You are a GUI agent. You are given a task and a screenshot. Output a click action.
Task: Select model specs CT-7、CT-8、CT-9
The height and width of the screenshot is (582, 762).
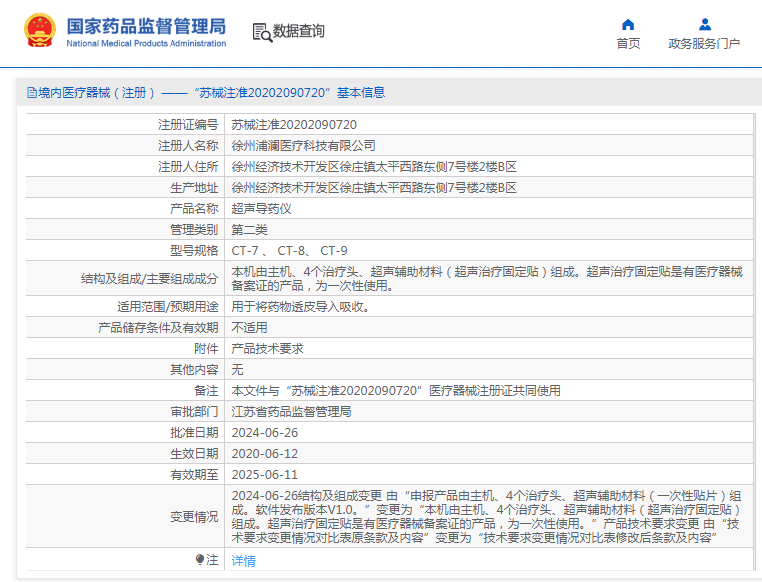tap(289, 251)
